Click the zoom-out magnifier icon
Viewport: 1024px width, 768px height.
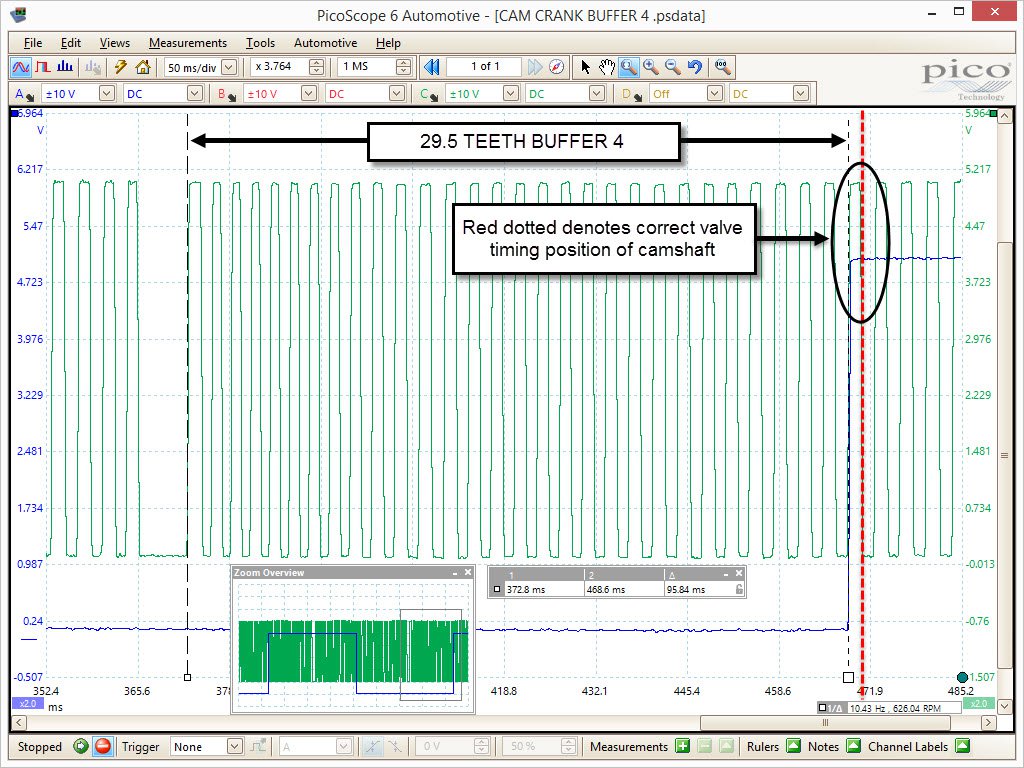pyautogui.click(x=673, y=68)
